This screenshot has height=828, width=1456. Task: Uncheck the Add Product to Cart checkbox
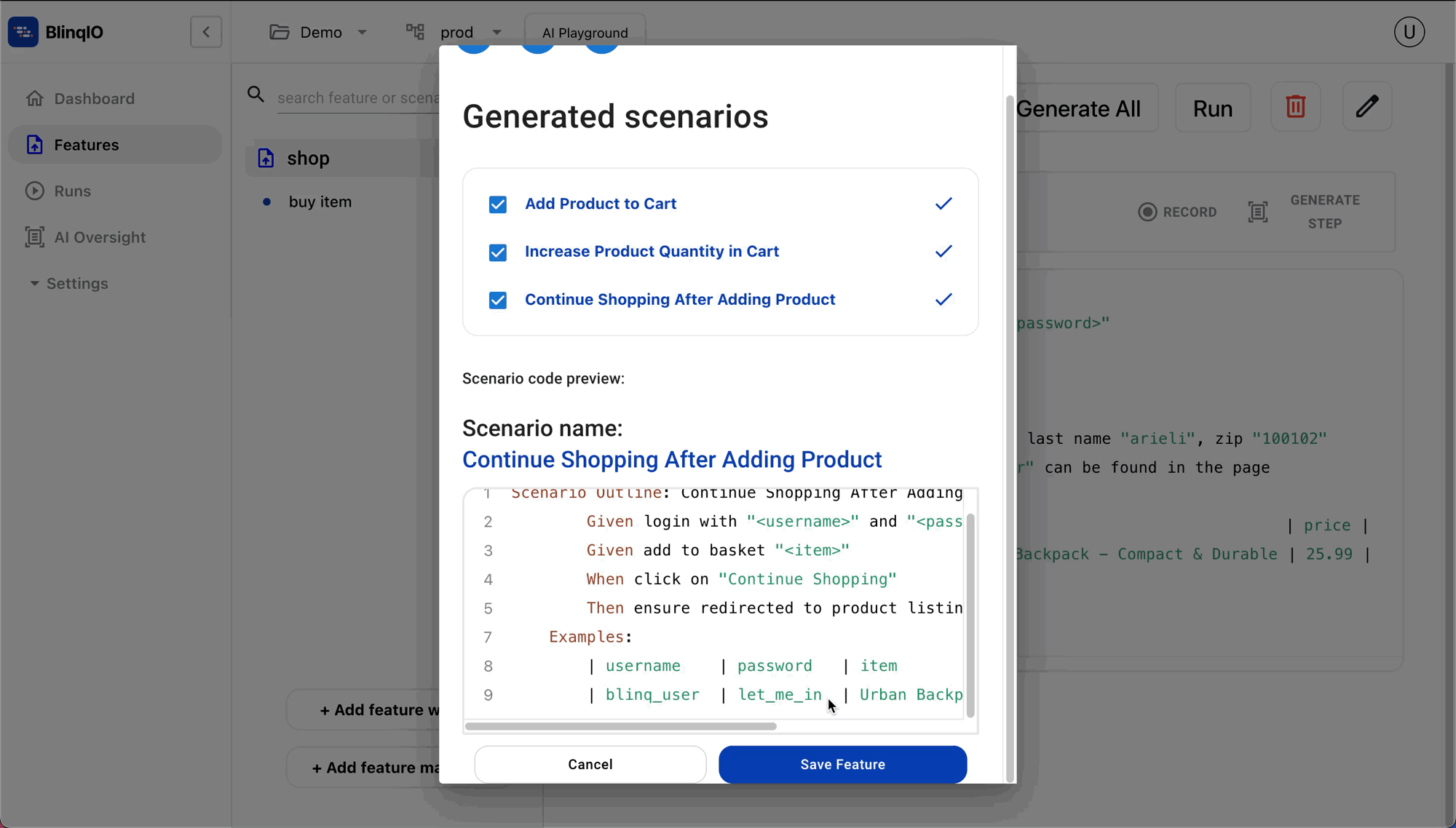pos(498,204)
